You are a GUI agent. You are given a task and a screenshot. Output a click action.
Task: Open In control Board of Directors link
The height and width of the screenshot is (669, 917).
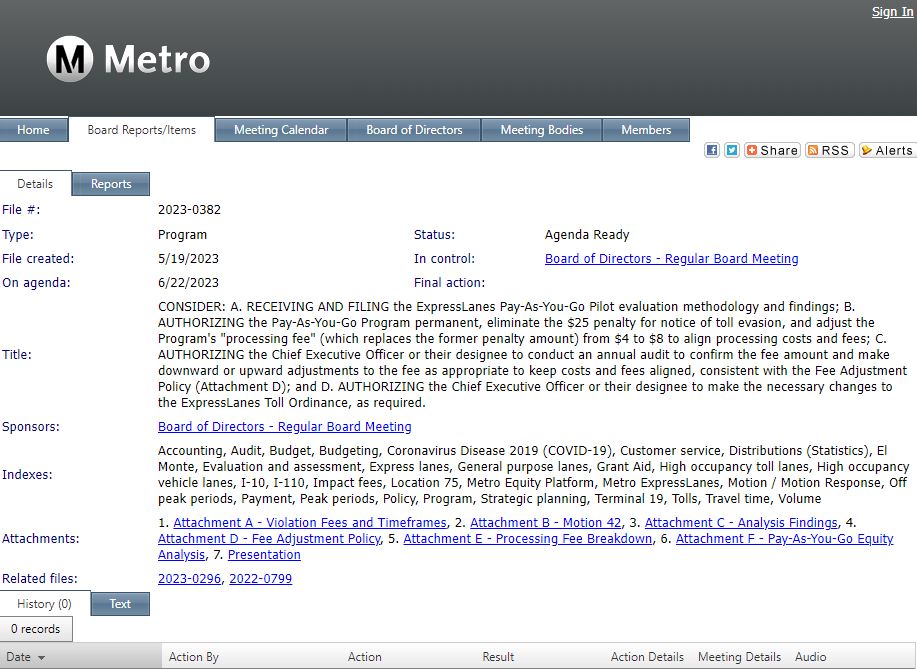click(671, 258)
